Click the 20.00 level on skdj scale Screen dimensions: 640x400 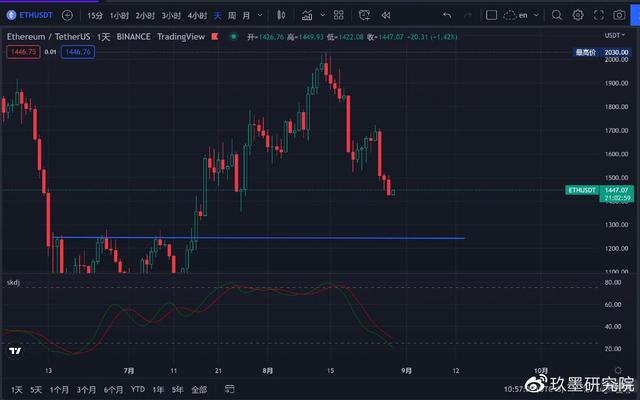[613, 349]
